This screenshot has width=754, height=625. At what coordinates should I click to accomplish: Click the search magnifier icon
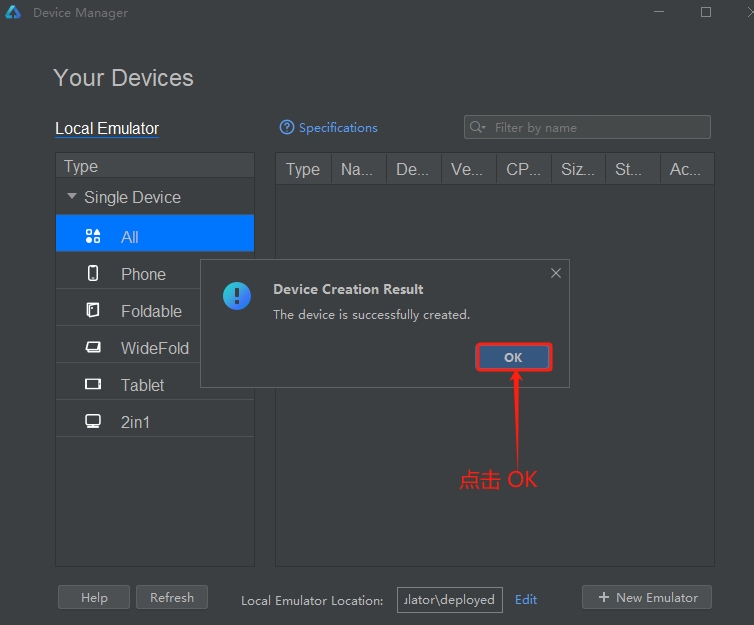[x=477, y=127]
